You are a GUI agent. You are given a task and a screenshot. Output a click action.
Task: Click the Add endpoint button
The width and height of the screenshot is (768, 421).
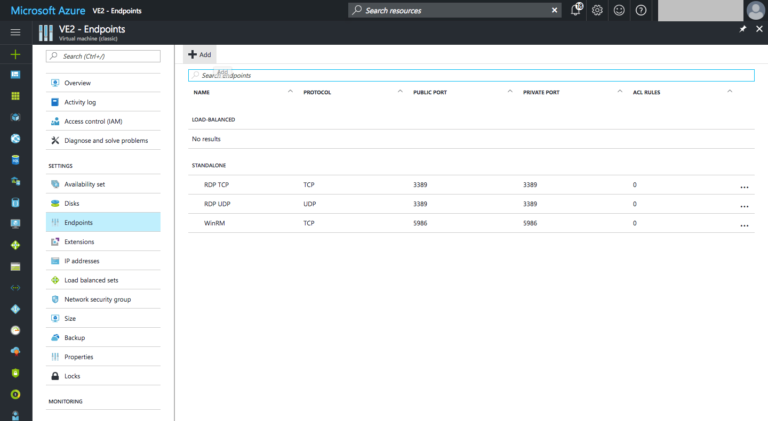tap(200, 54)
